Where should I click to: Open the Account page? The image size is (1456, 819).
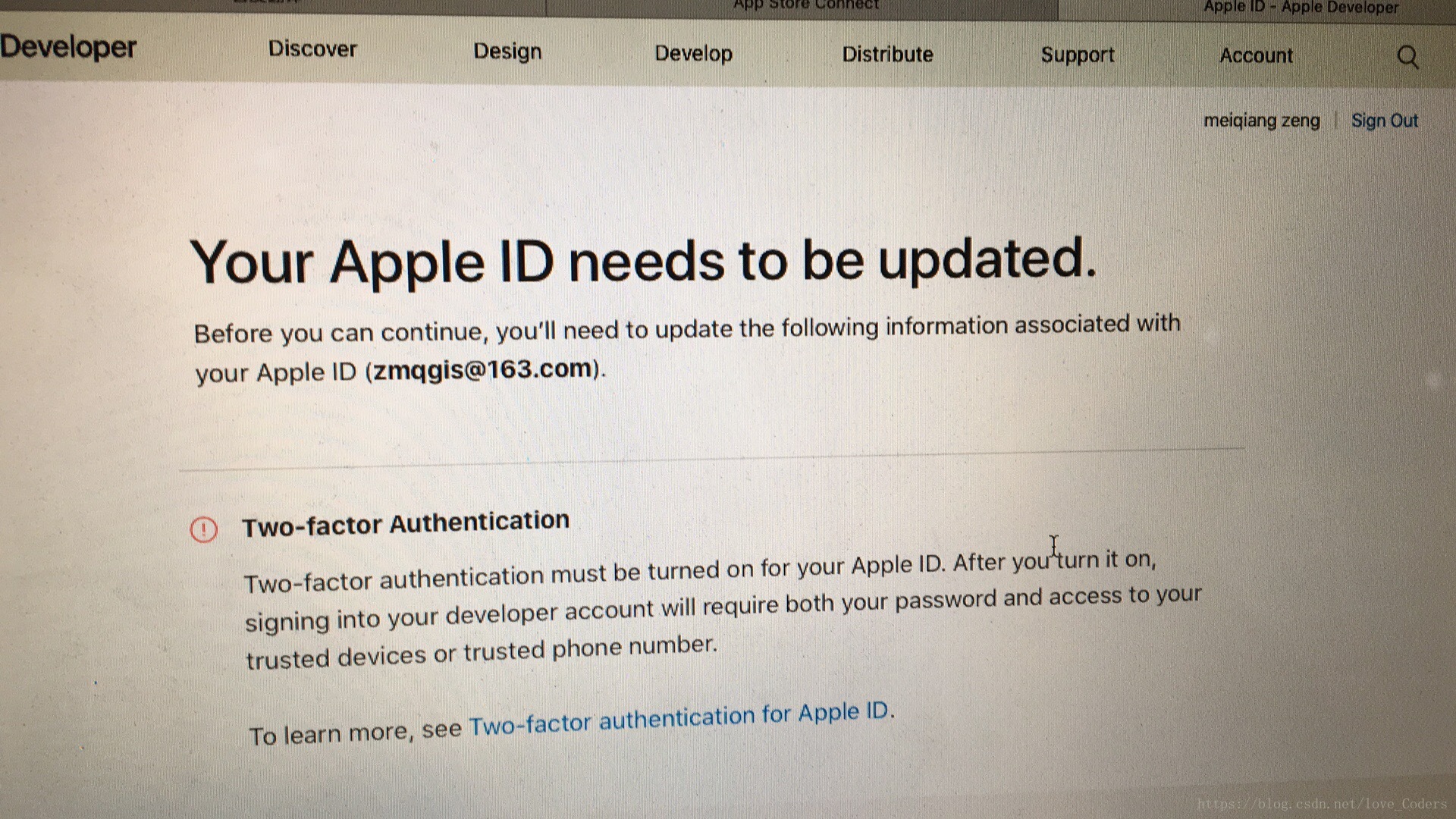tap(1256, 55)
